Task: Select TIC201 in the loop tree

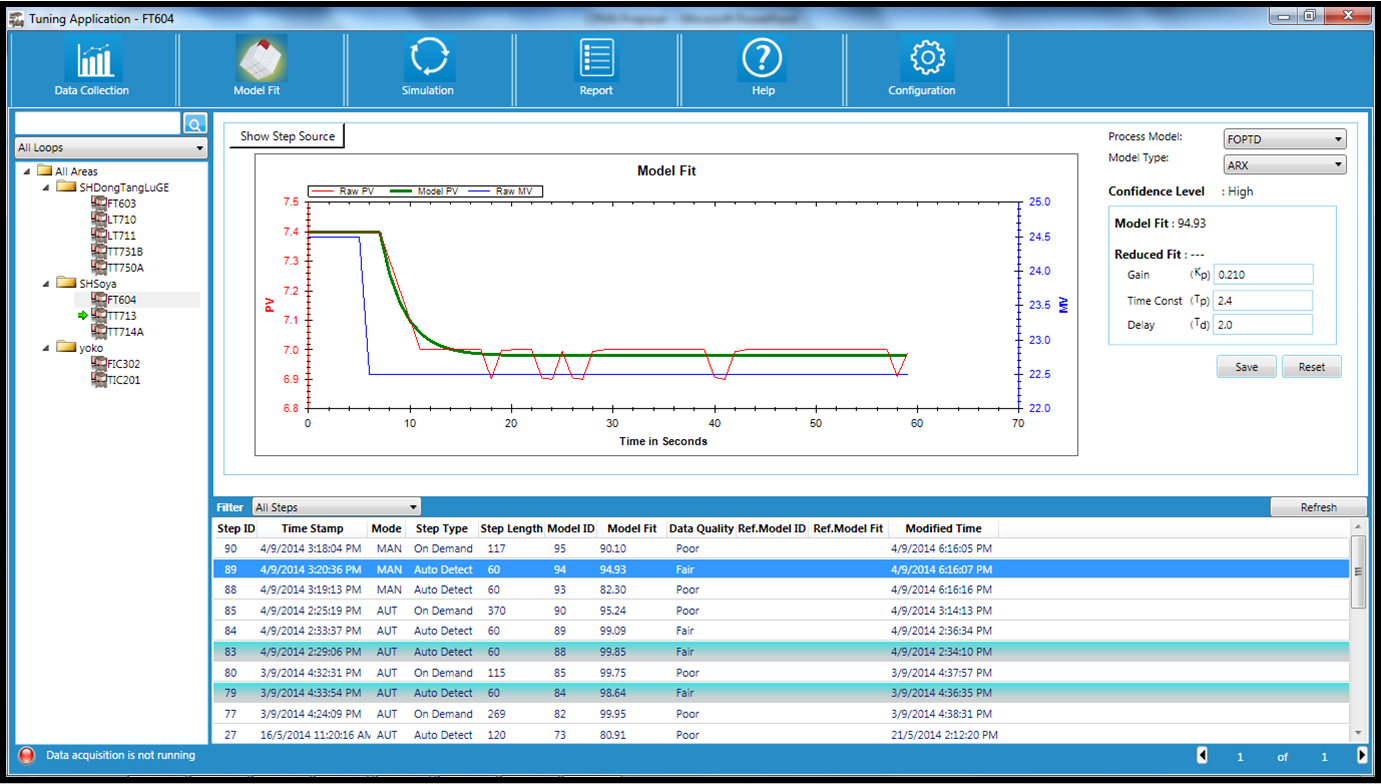Action: 124,379
